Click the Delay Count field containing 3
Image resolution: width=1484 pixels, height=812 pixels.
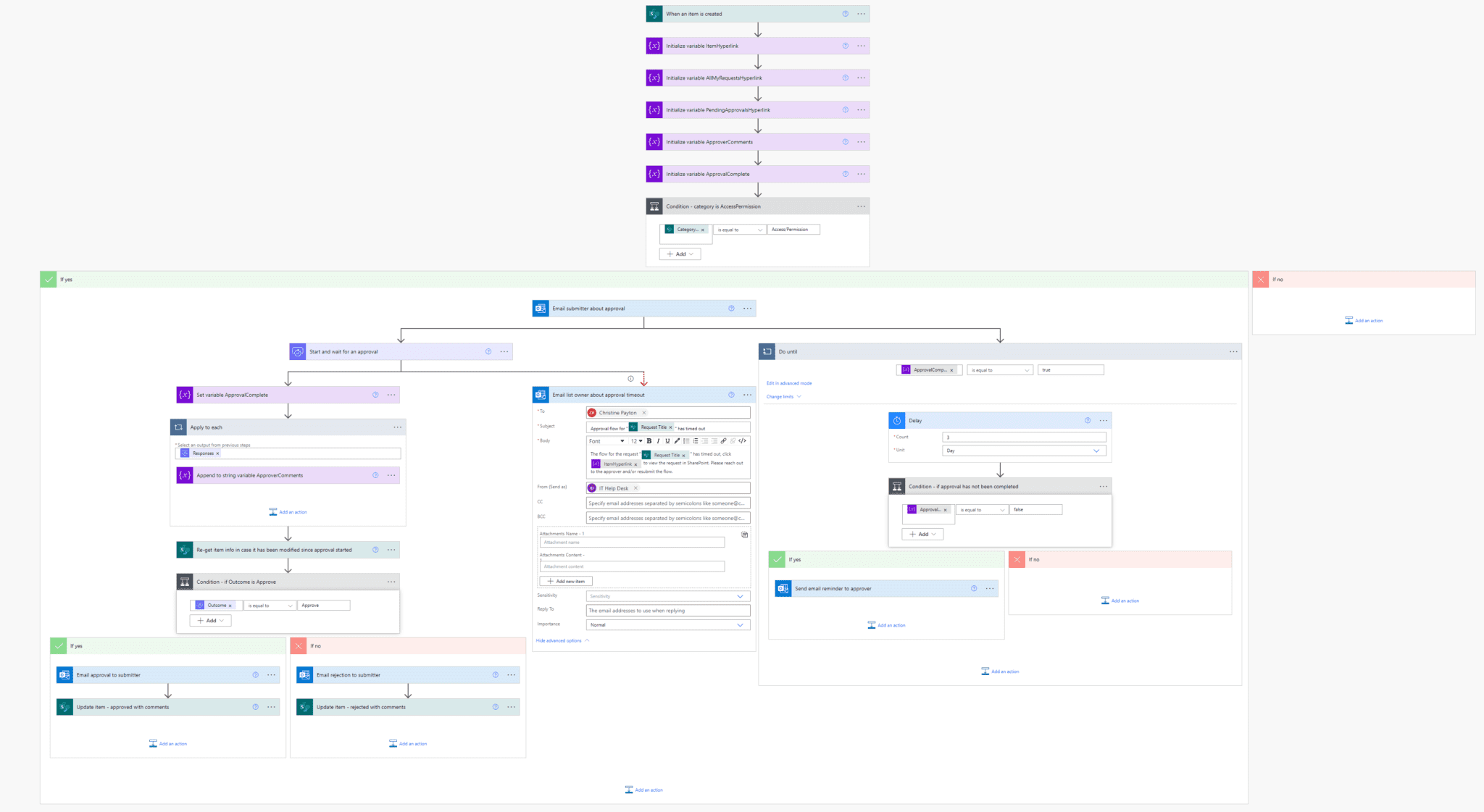point(1024,438)
